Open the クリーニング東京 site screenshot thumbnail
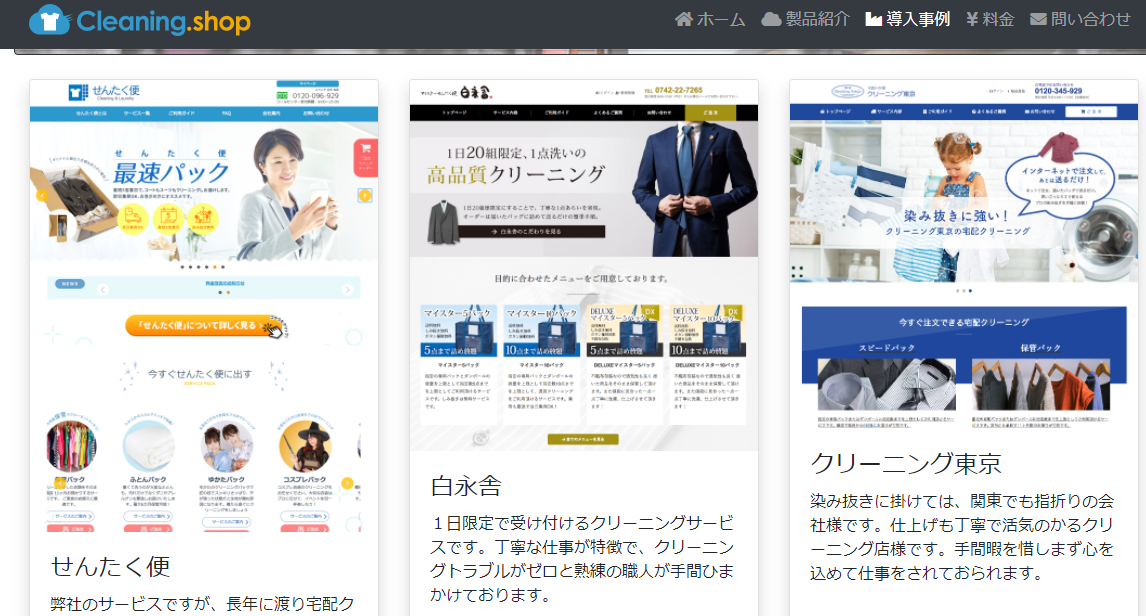The image size is (1146, 616). click(x=964, y=254)
